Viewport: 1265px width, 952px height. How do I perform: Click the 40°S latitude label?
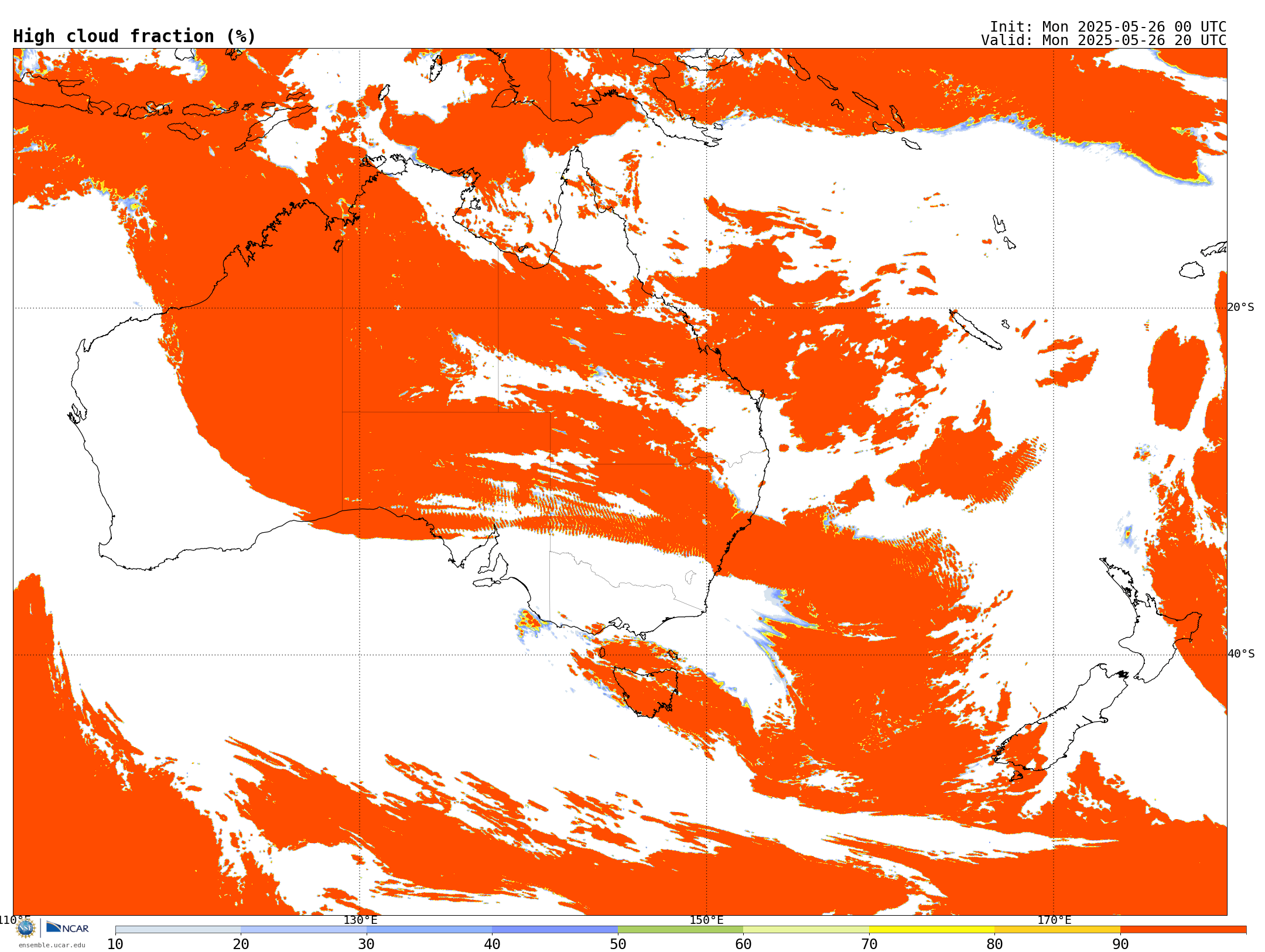(x=1241, y=654)
